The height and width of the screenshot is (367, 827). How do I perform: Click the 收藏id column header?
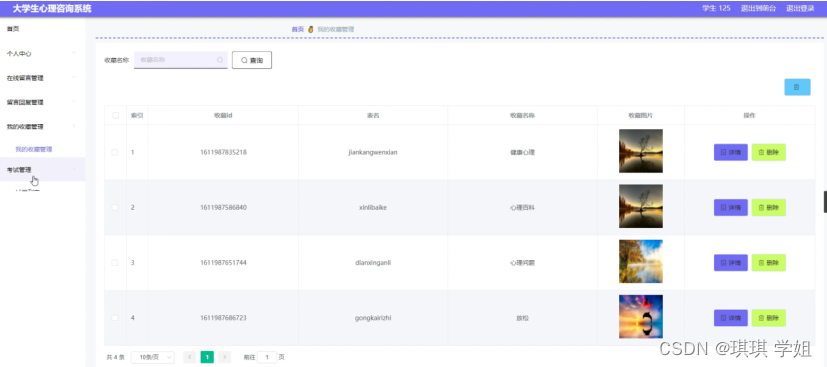click(x=223, y=115)
